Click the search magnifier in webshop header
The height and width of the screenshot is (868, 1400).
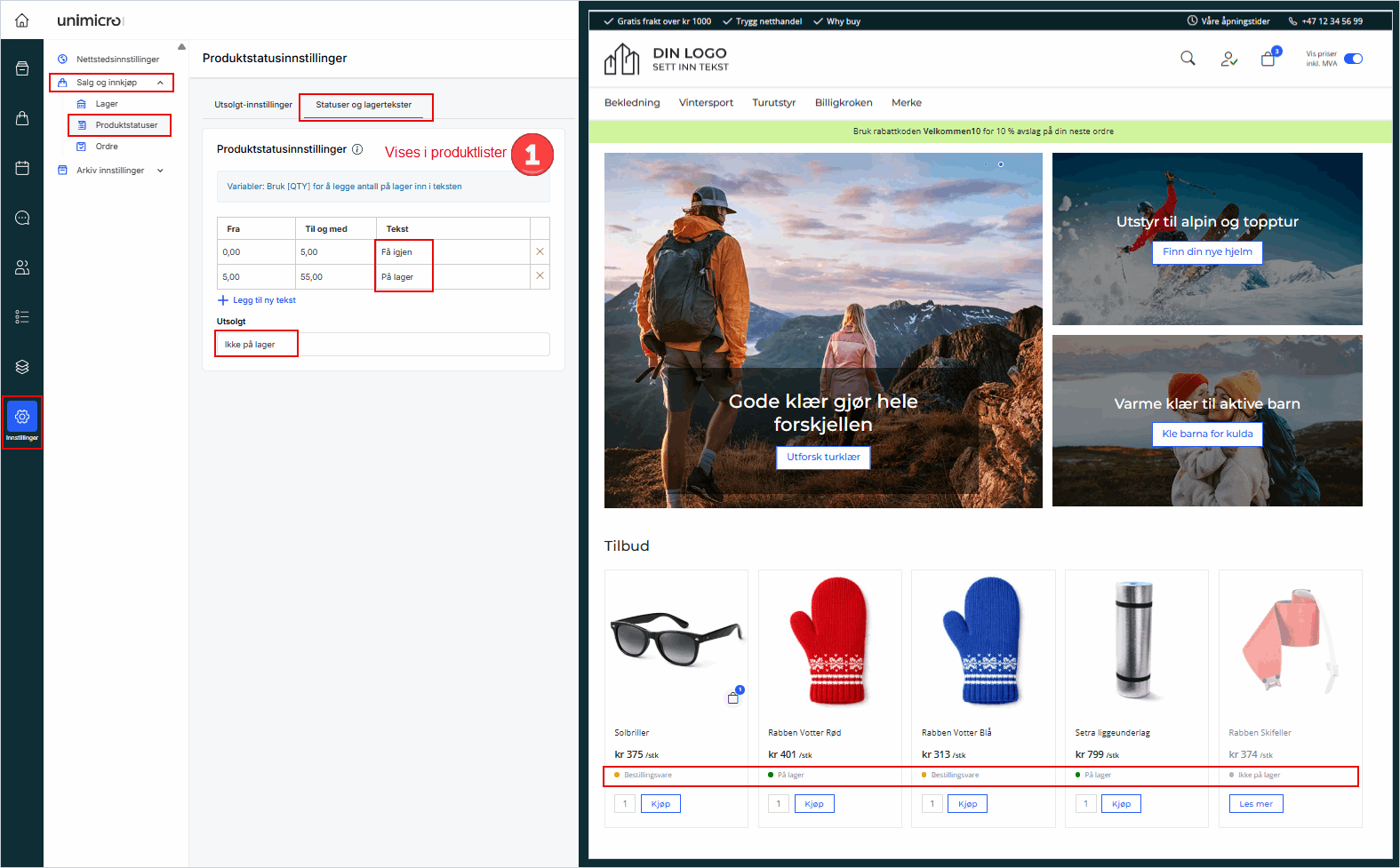1188,59
